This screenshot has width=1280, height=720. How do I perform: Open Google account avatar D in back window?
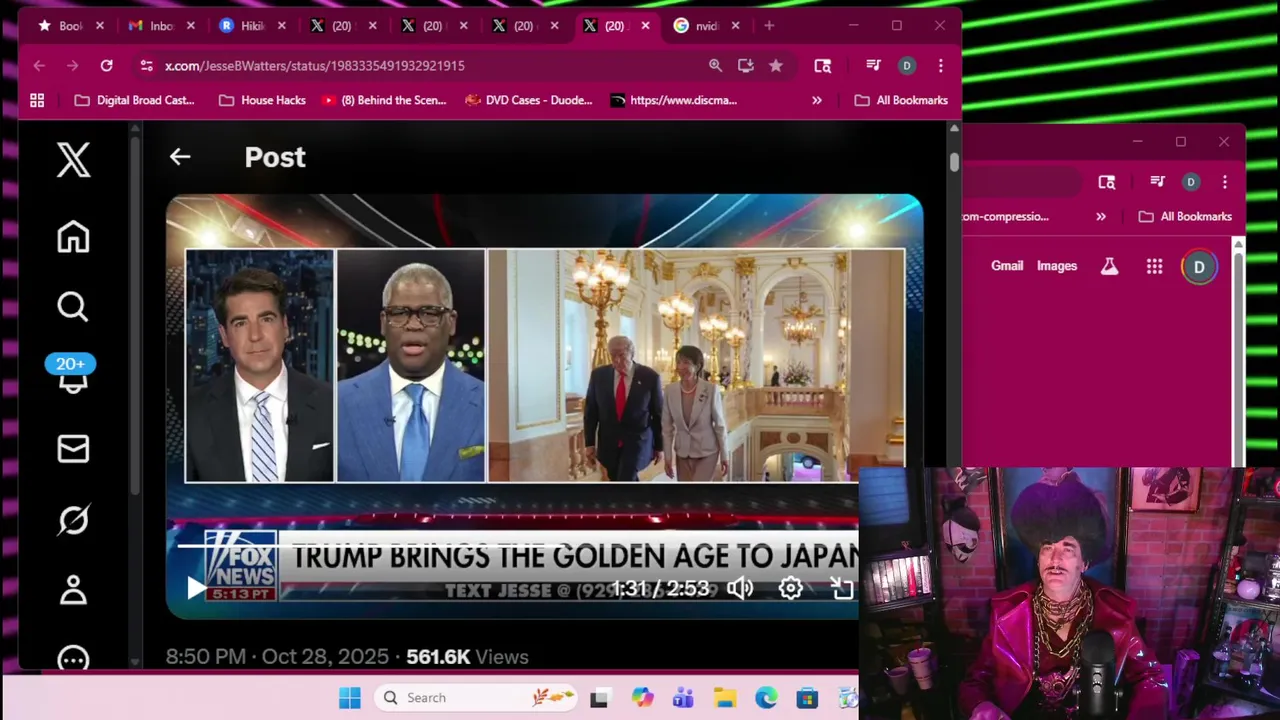click(1199, 267)
